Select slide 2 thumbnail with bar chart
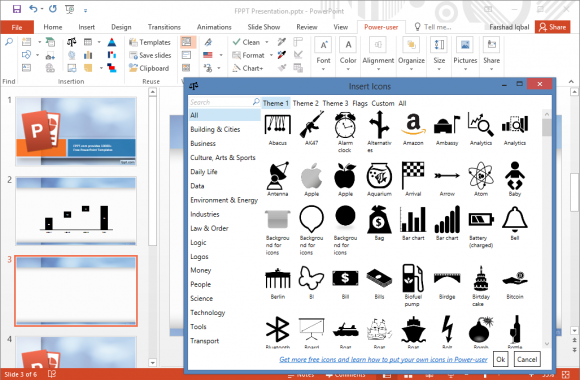Screen dimensions: 580x380 point(76,211)
